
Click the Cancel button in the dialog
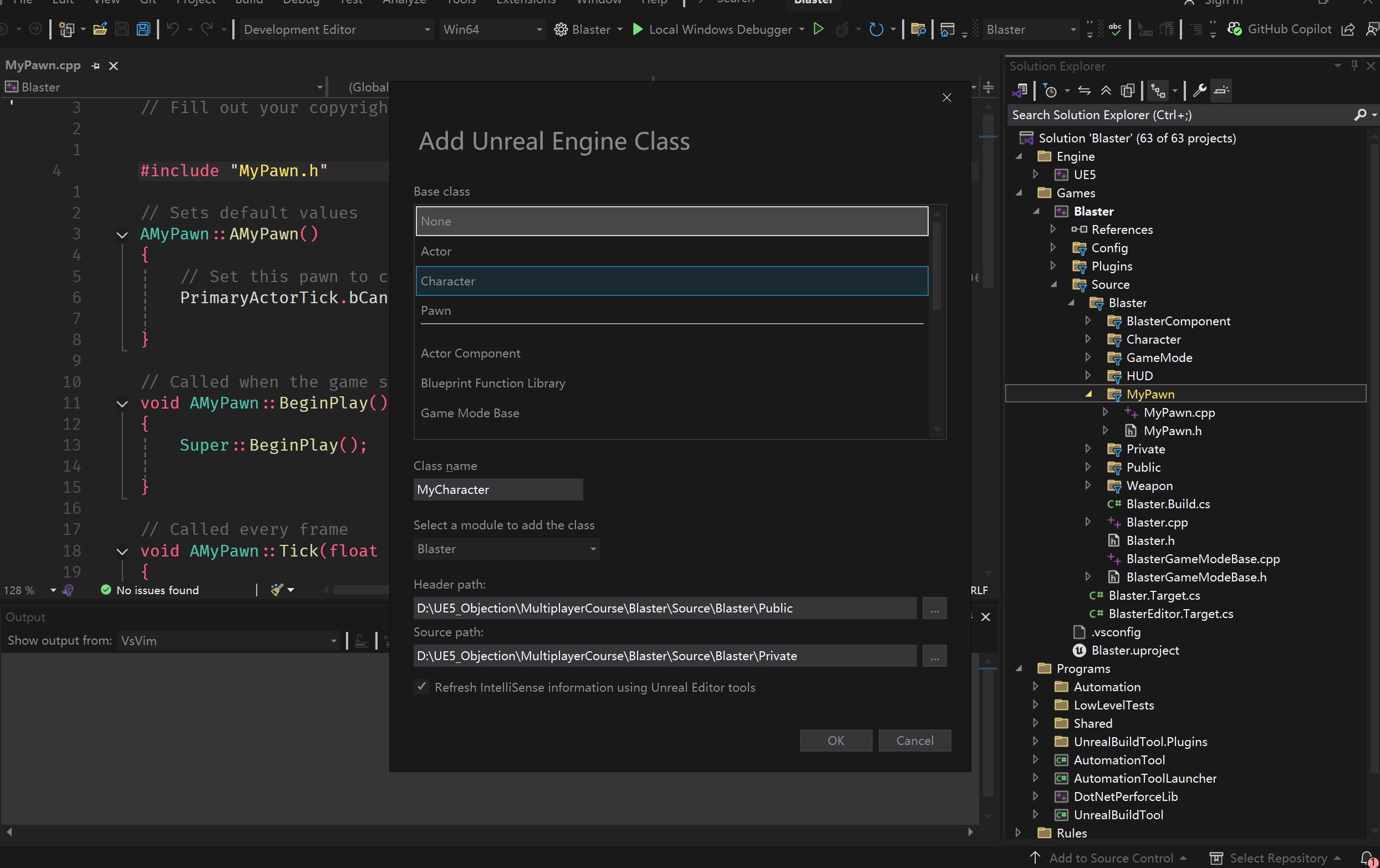[x=915, y=740]
